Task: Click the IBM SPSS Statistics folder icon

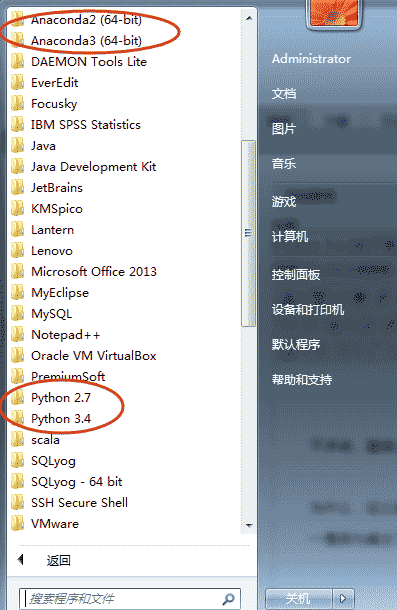Action: 18,124
